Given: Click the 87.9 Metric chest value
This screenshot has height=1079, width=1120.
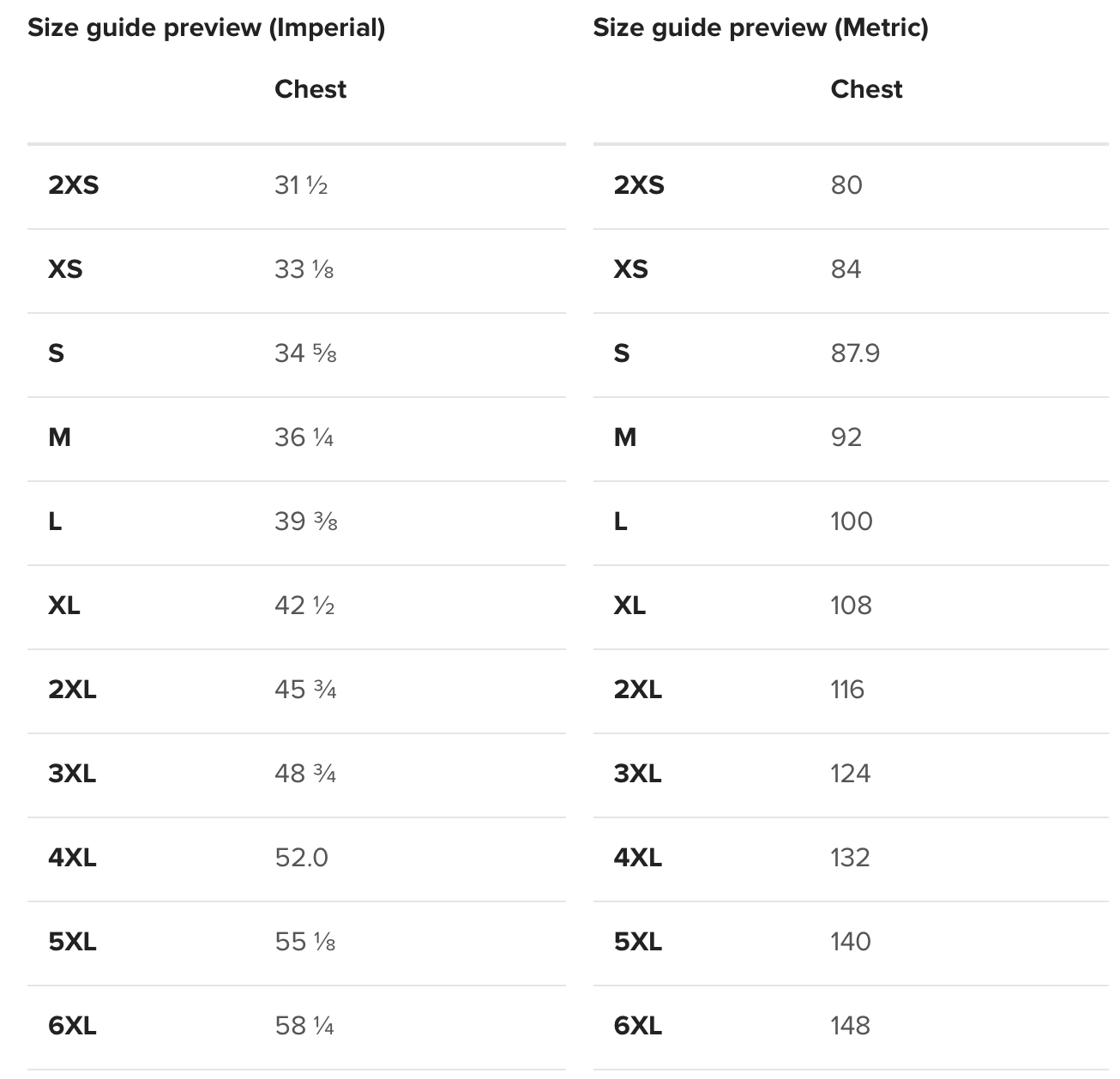Looking at the screenshot, I should coord(855,353).
